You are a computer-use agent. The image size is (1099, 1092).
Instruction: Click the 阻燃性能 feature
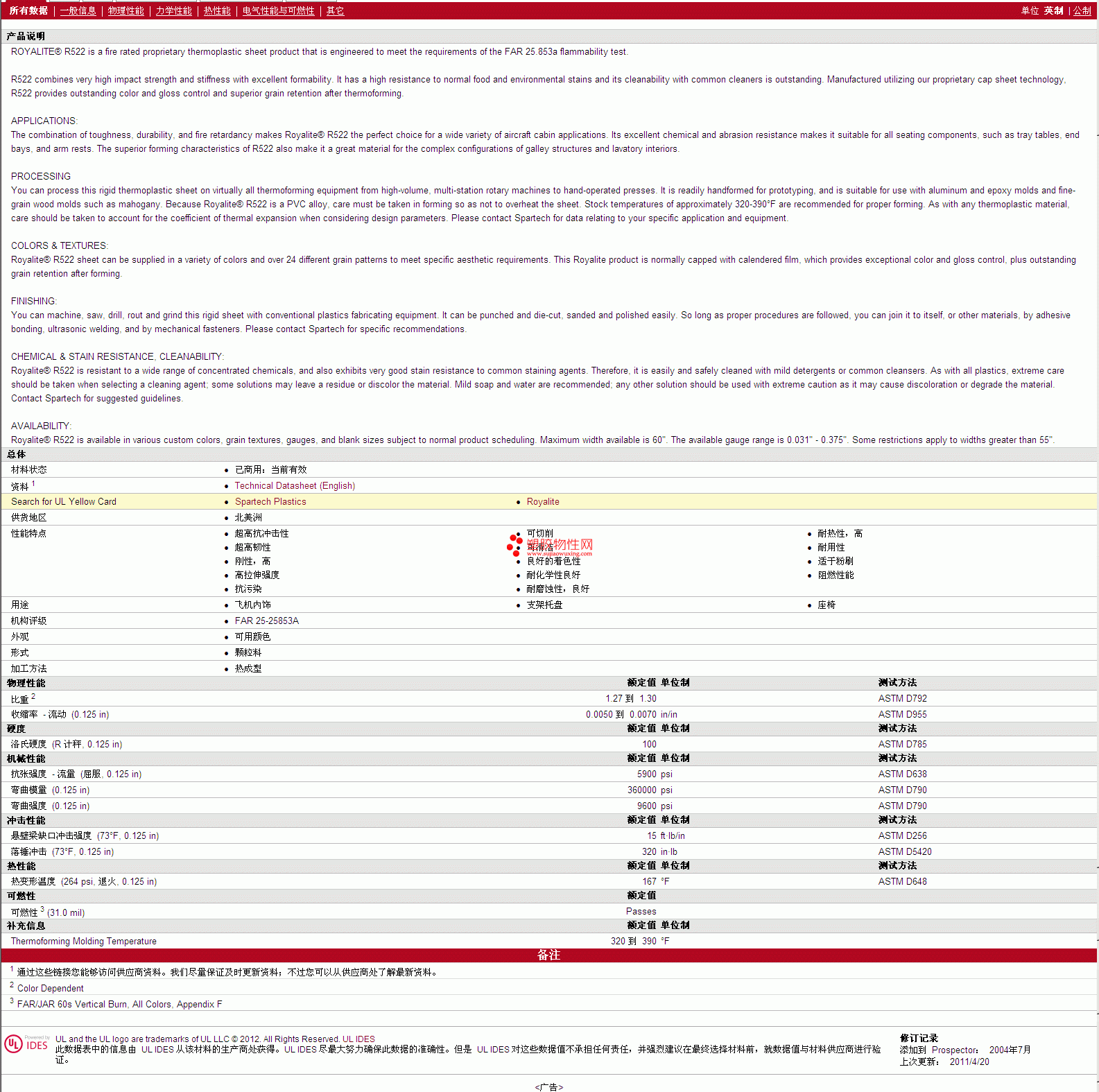coord(836,575)
